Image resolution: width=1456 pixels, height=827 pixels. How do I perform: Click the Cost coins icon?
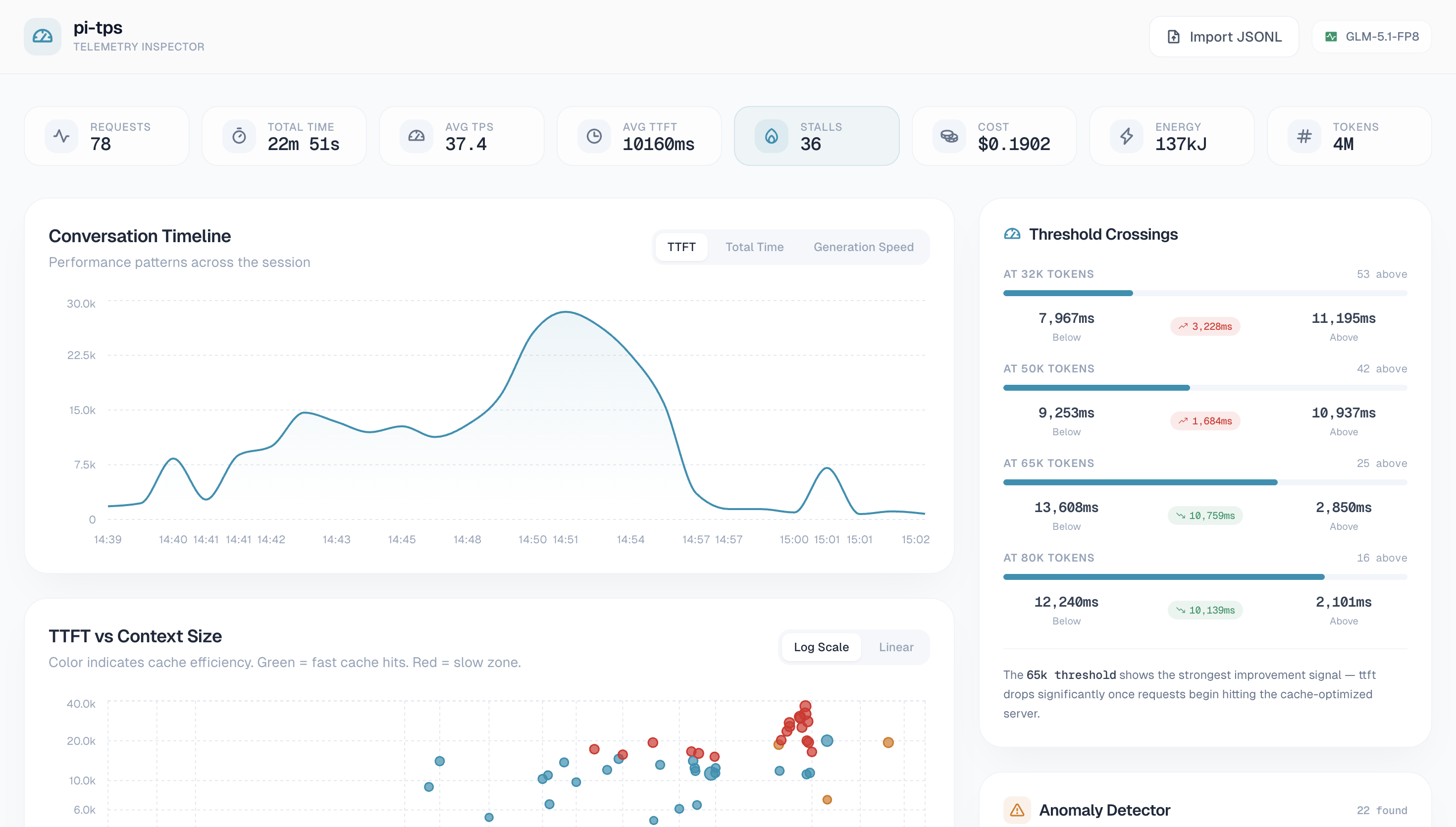pyautogui.click(x=949, y=136)
